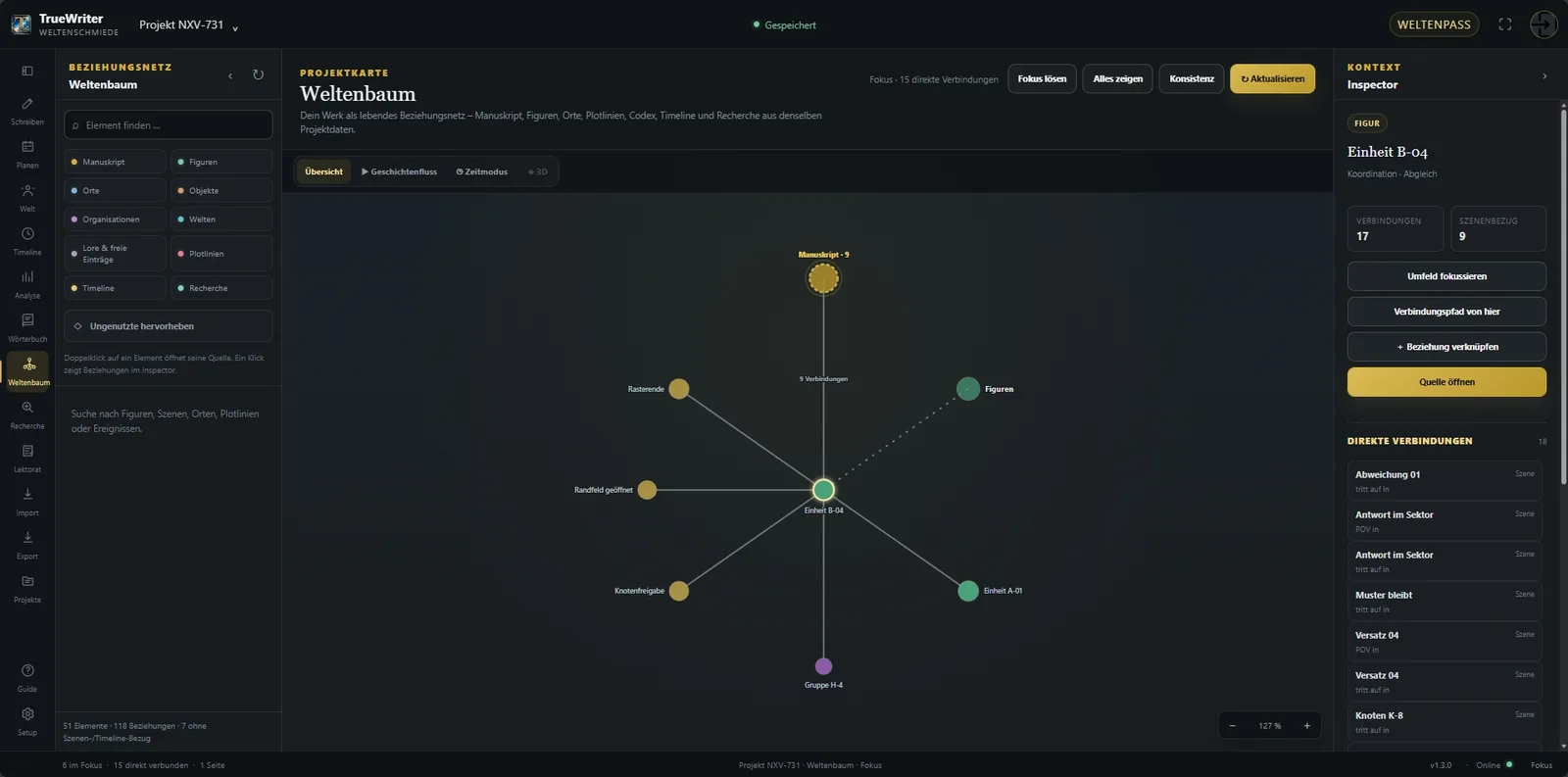Click the Aktualisieren button
Viewport: 1568px width, 777px height.
pyautogui.click(x=1272, y=79)
